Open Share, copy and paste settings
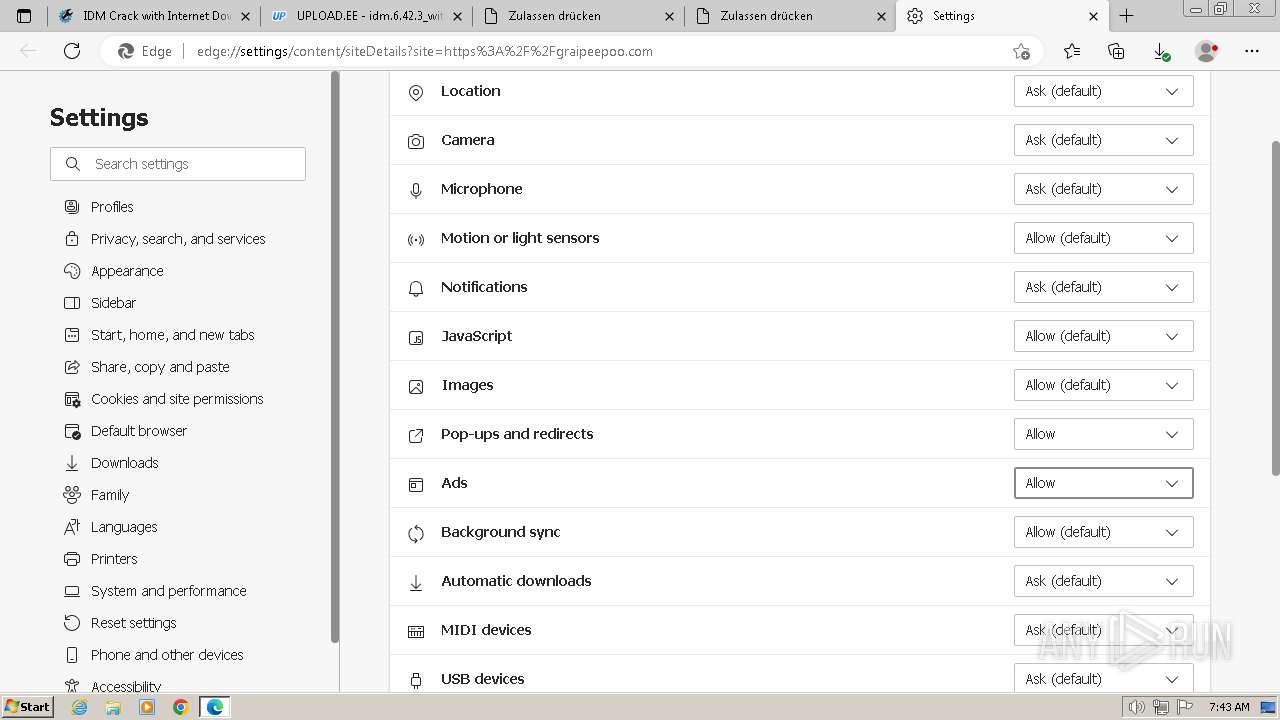 click(146, 367)
